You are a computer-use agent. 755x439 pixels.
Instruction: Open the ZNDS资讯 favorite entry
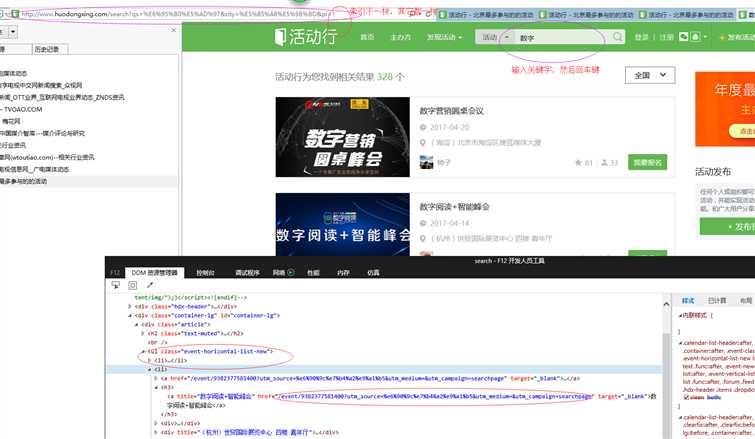click(x=62, y=97)
